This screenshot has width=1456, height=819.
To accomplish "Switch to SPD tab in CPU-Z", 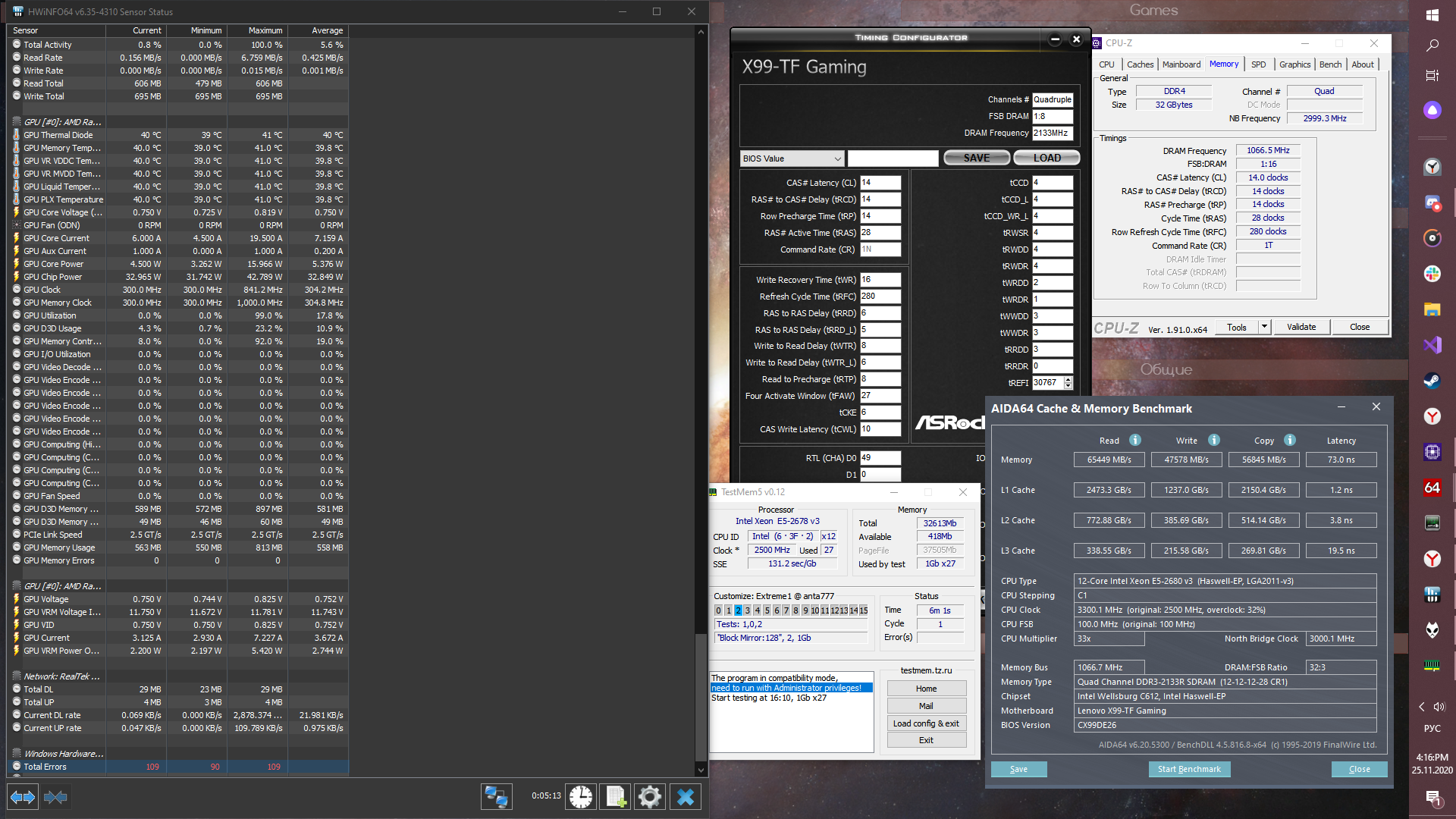I will click(1258, 64).
